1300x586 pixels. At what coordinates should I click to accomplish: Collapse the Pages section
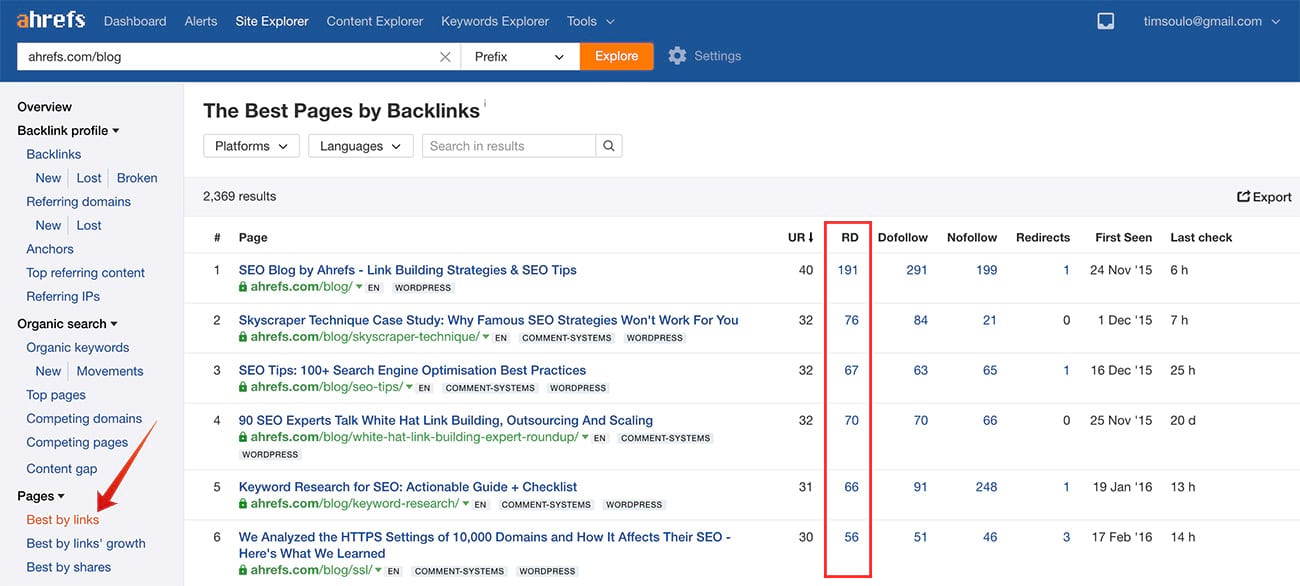click(41, 496)
